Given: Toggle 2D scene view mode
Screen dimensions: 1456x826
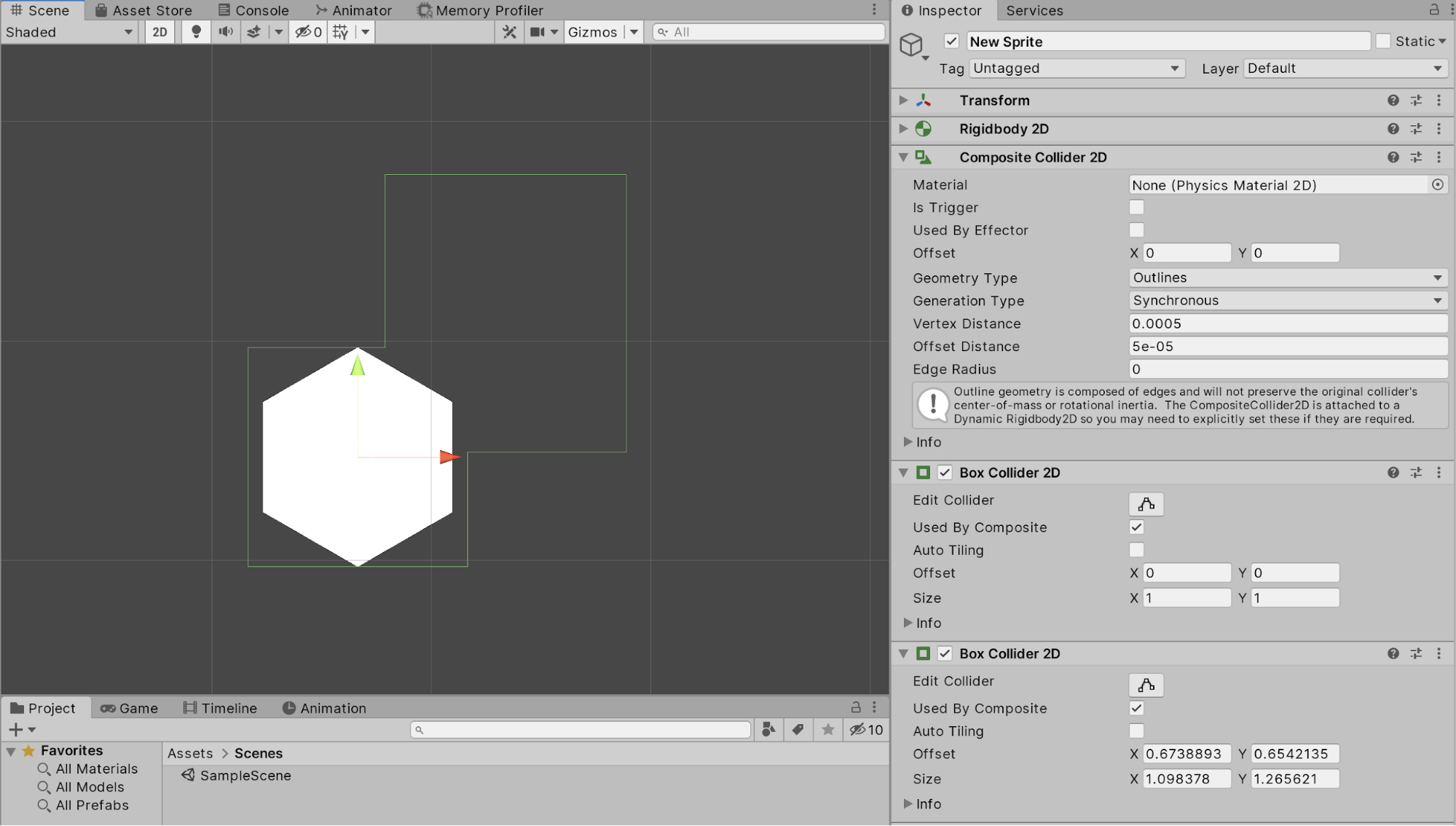Looking at the screenshot, I should (160, 32).
